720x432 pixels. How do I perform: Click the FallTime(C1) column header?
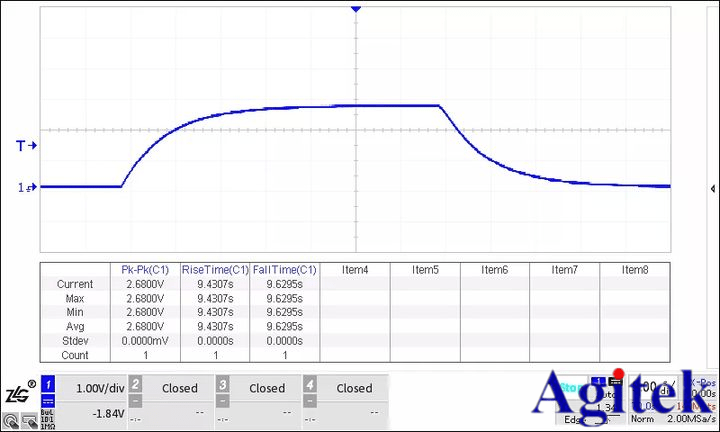coord(285,270)
